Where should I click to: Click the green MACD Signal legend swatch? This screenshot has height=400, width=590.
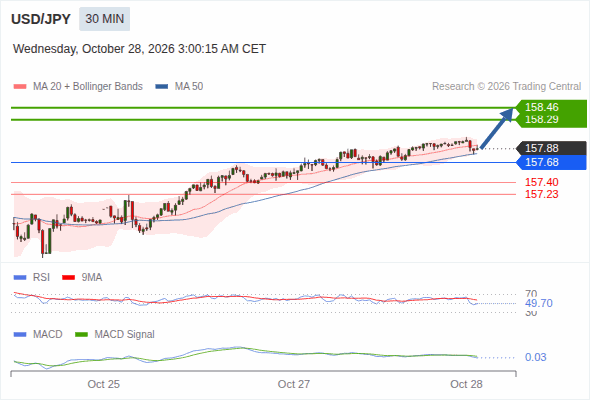81,335
